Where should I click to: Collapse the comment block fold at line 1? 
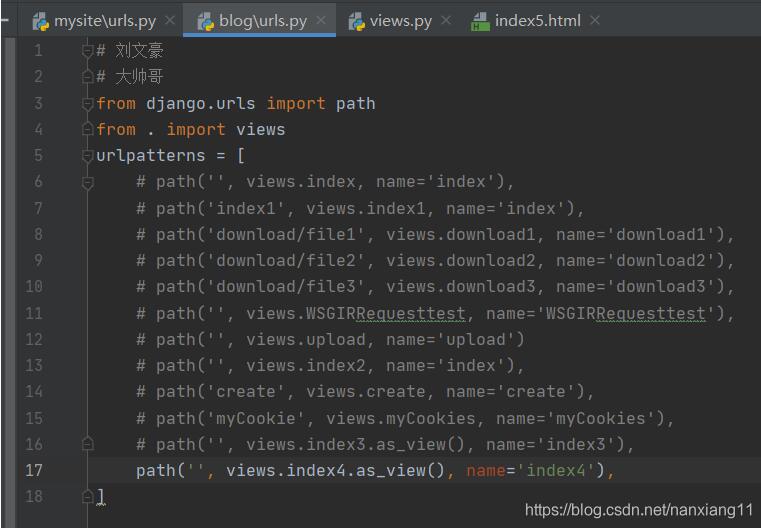(88, 52)
